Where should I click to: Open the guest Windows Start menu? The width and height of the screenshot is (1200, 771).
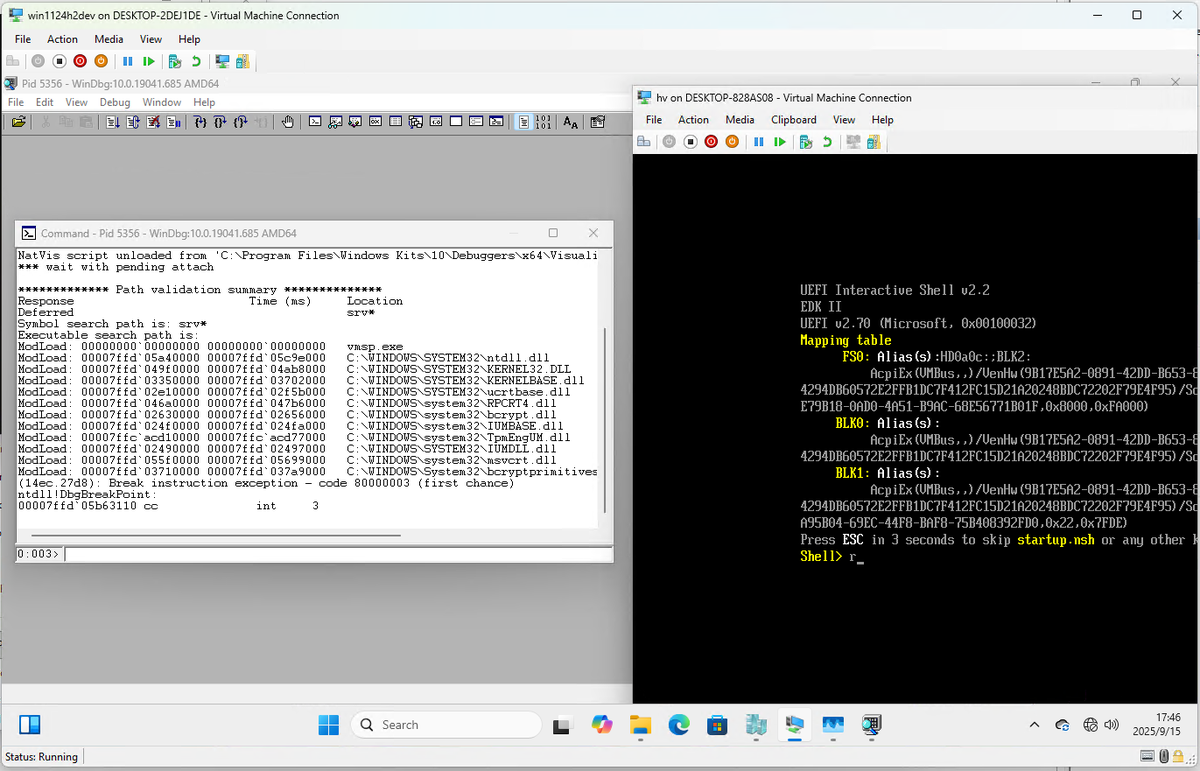[329, 725]
